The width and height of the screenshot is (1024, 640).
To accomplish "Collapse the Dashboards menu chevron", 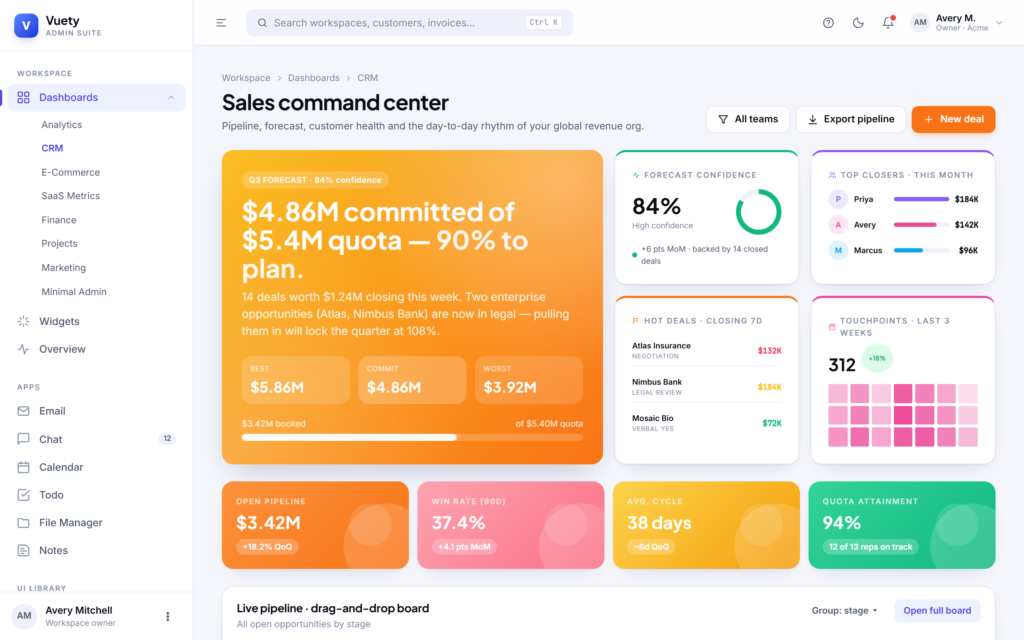I will point(171,97).
